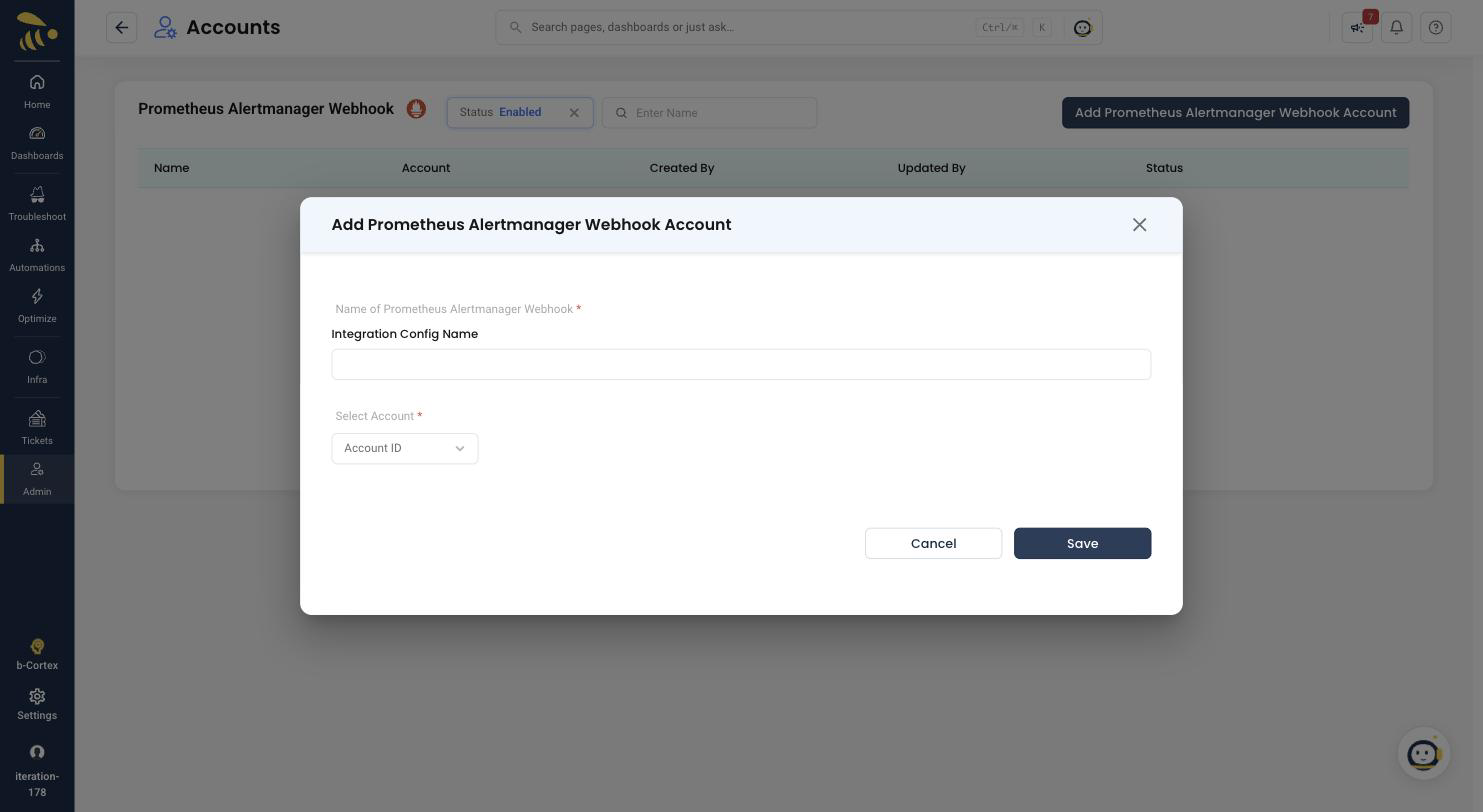Focus the Enter Name search field
The height and width of the screenshot is (812, 1483).
click(x=709, y=113)
